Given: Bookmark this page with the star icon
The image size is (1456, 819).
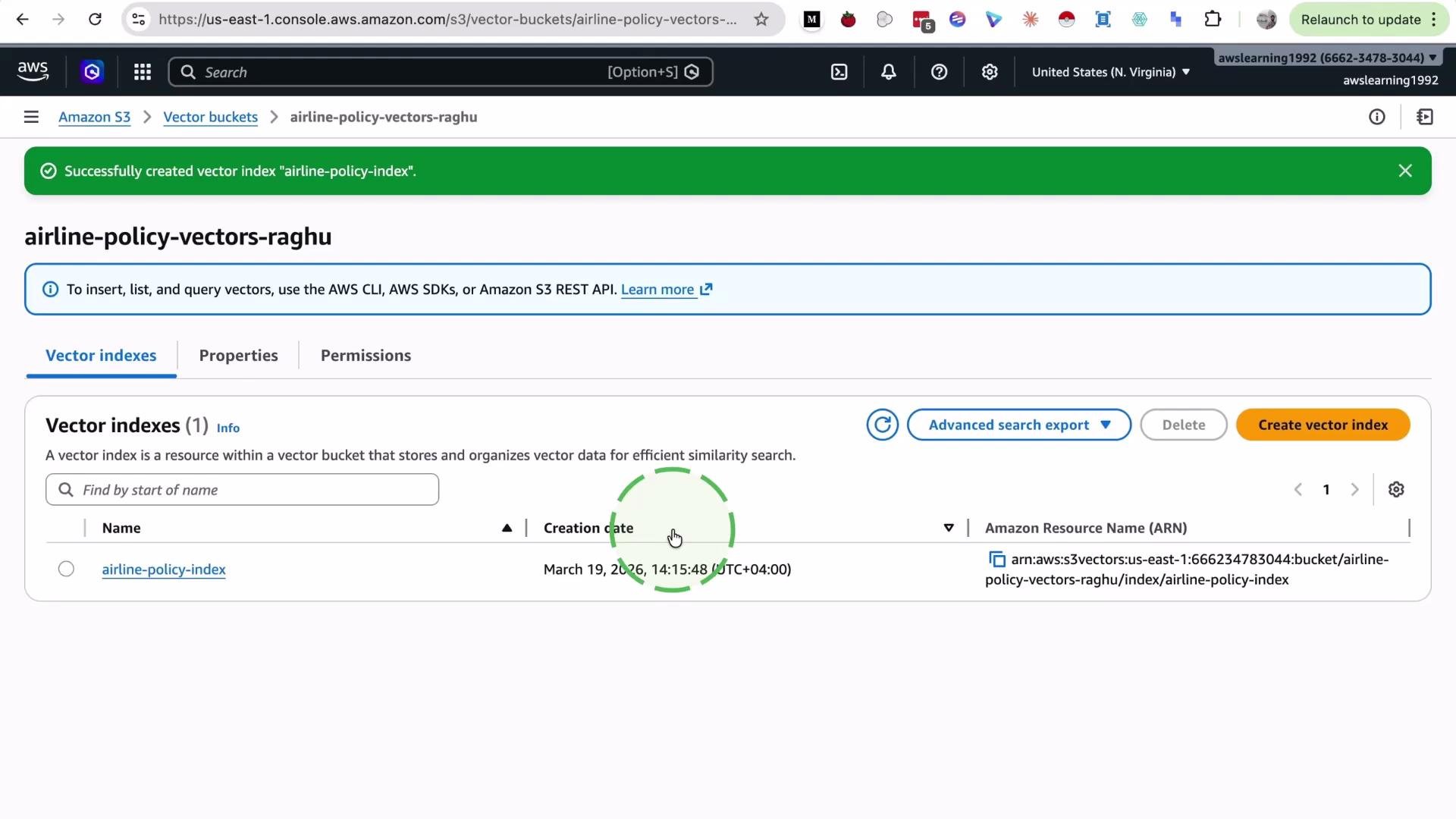Looking at the screenshot, I should [x=761, y=20].
